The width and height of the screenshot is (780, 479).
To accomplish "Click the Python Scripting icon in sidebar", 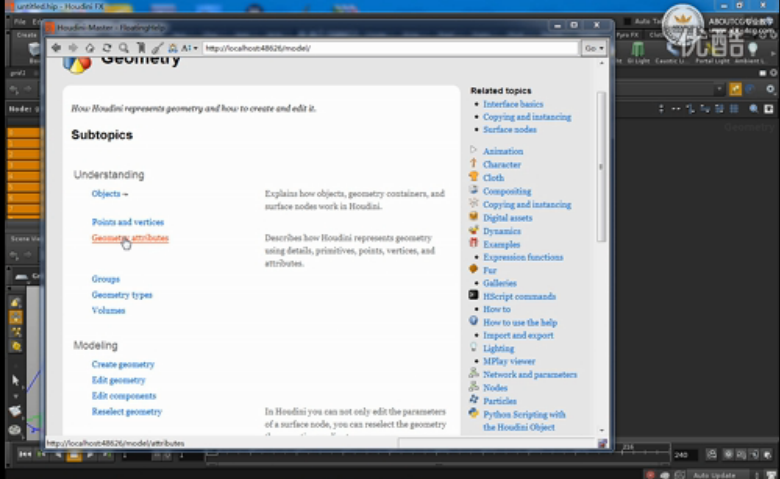I will pos(473,413).
